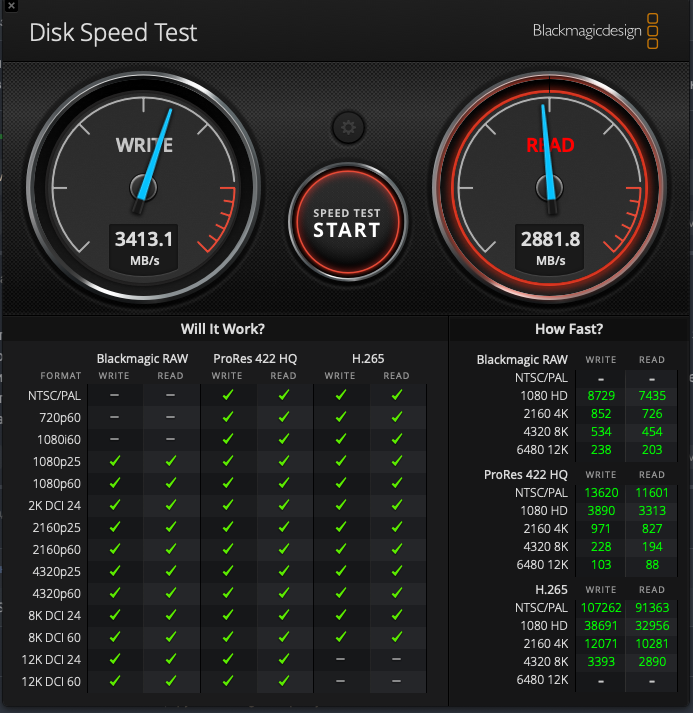Viewport: 693px width, 713px height.
Task: Click the 2160p25 format row label
Action: click(x=57, y=527)
